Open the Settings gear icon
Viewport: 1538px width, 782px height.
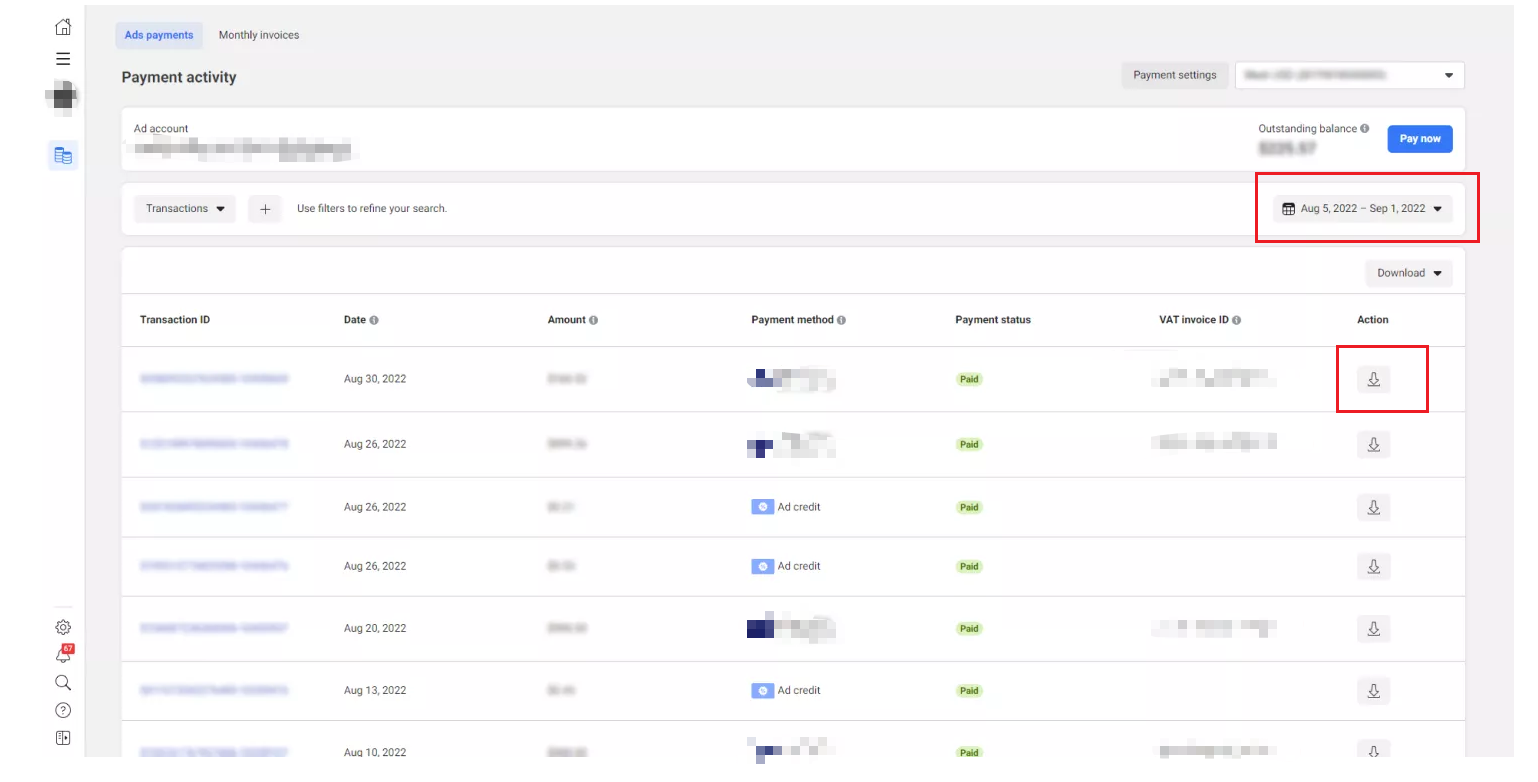(63, 626)
